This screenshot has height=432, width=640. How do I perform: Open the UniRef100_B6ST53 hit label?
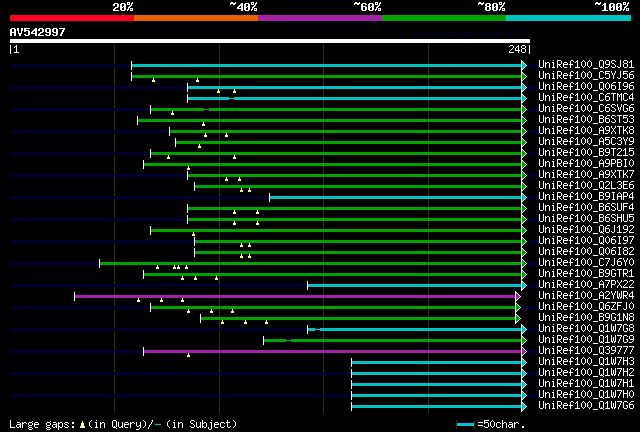(586, 120)
